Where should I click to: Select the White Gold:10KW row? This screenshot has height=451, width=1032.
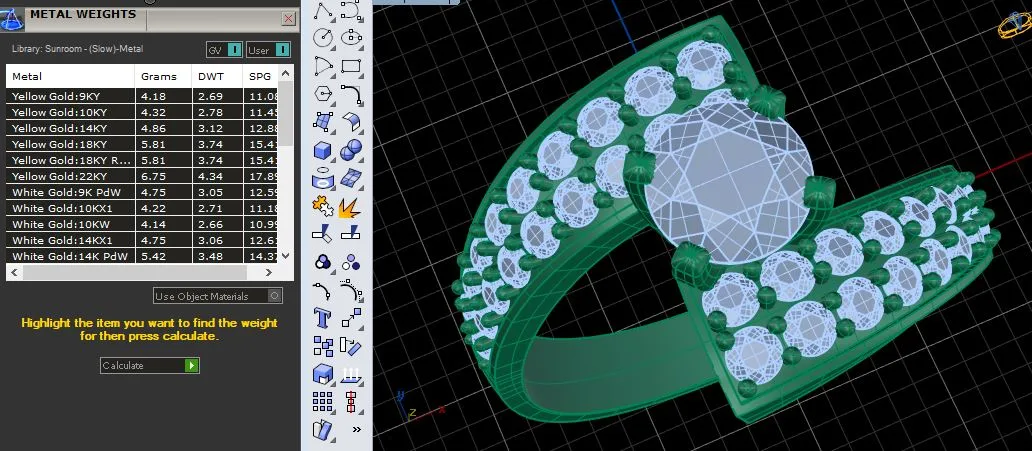[142, 225]
